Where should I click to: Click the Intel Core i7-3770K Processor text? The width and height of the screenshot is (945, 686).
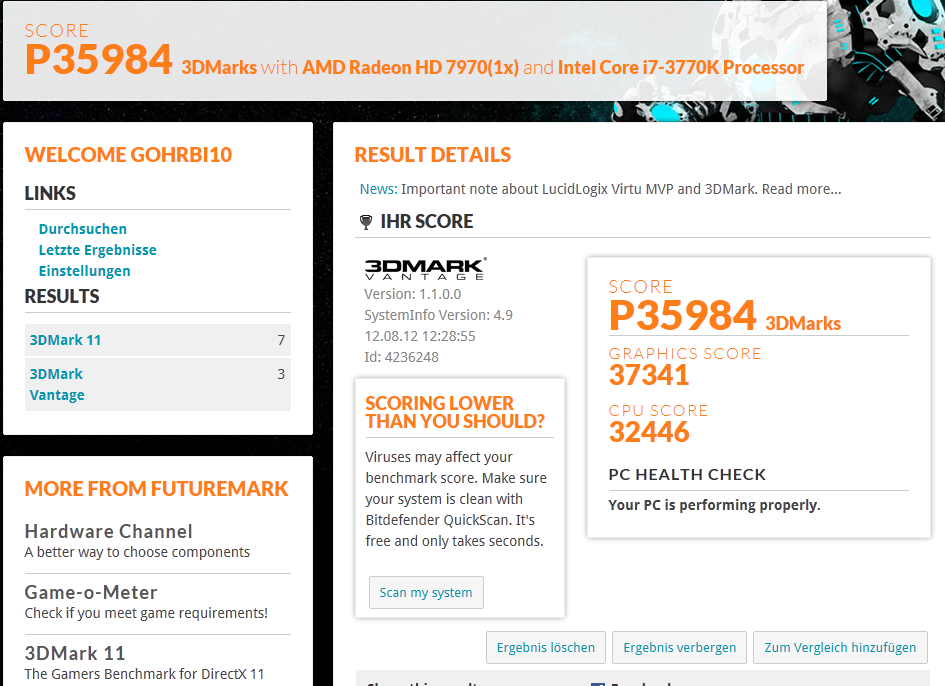[x=681, y=68]
